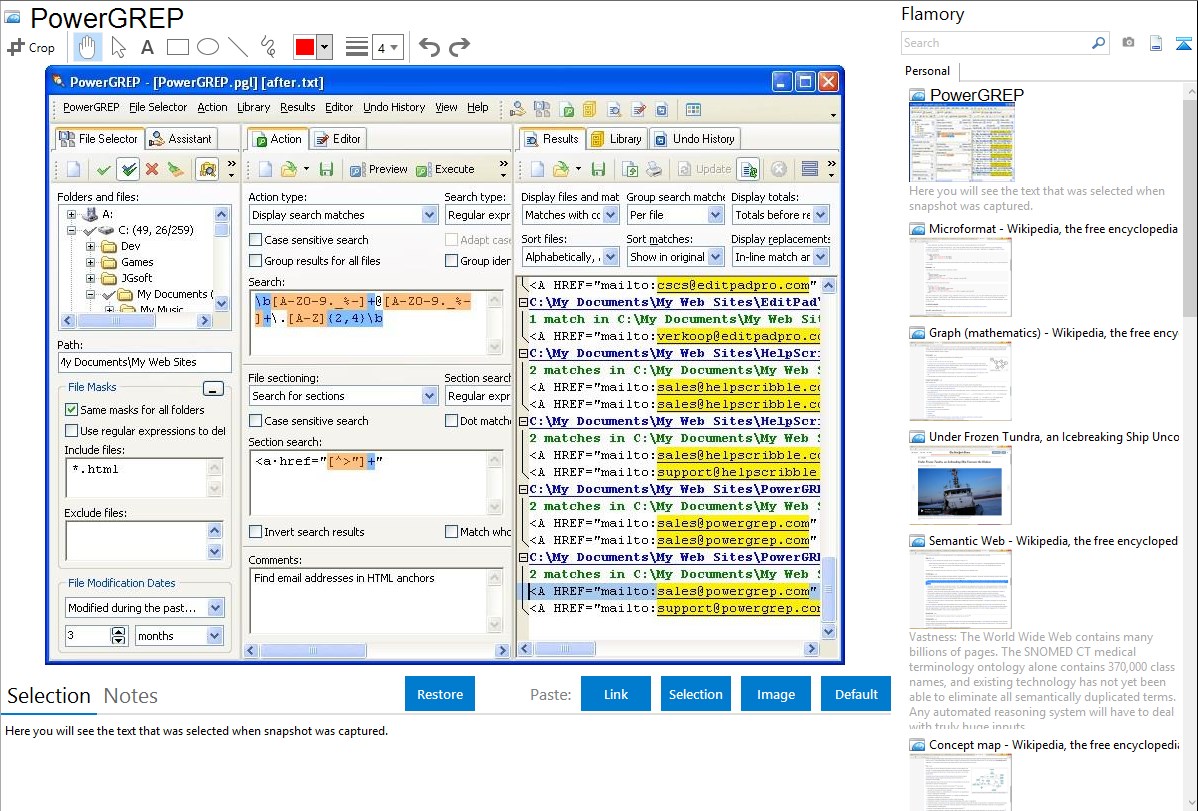Open the Library menu in the menu bar
1198x811 pixels.
253,107
